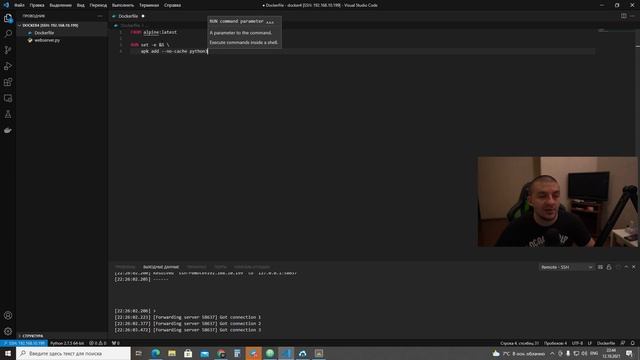Split the editor to the right

[x=624, y=16]
